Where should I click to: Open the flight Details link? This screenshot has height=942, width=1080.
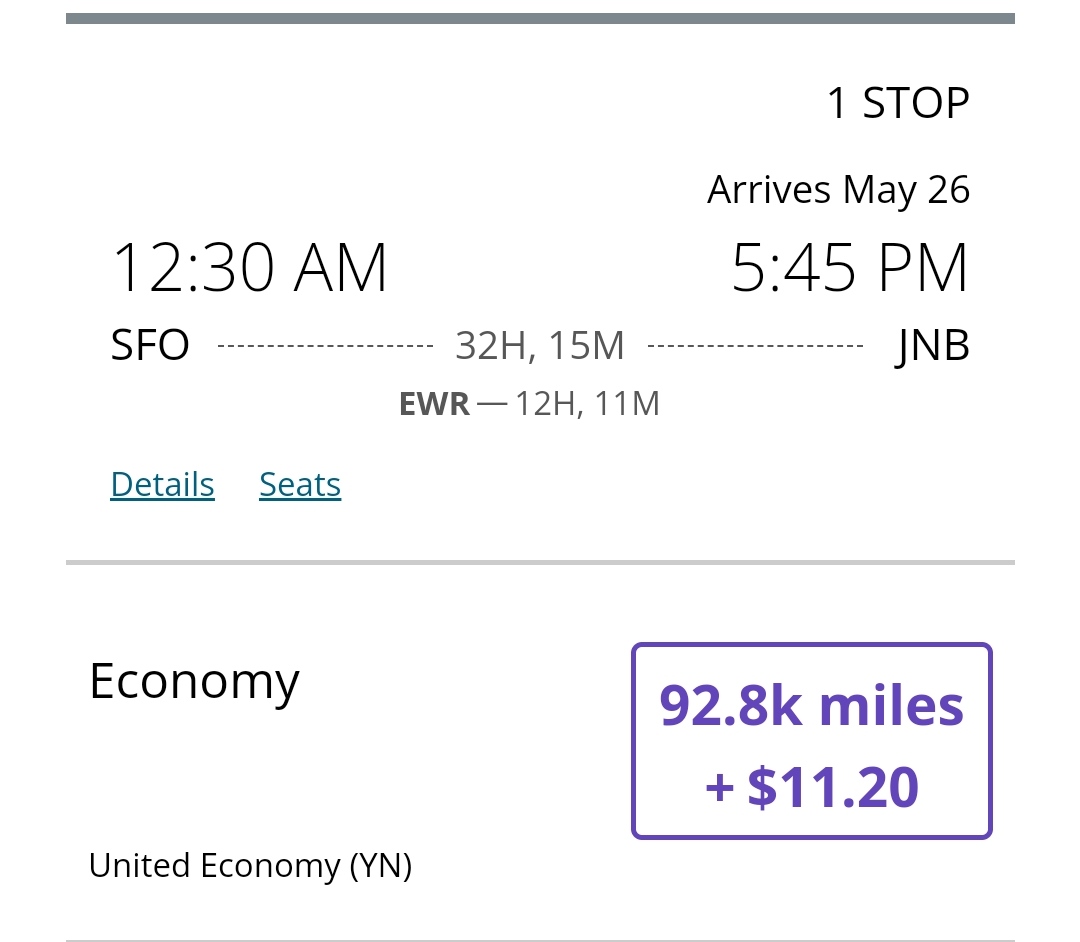coord(162,484)
